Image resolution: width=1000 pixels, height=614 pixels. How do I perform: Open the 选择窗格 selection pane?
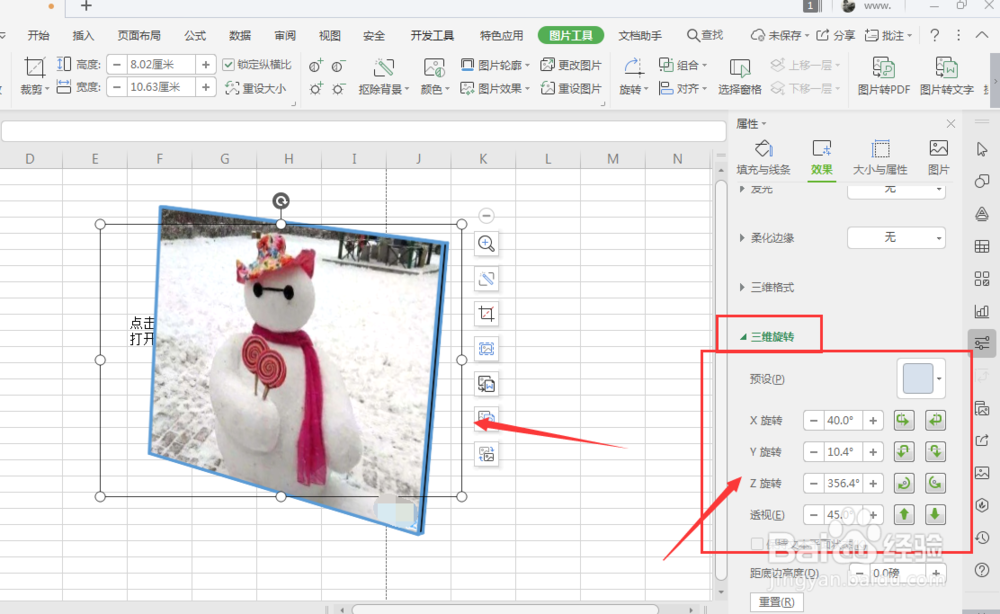point(739,76)
